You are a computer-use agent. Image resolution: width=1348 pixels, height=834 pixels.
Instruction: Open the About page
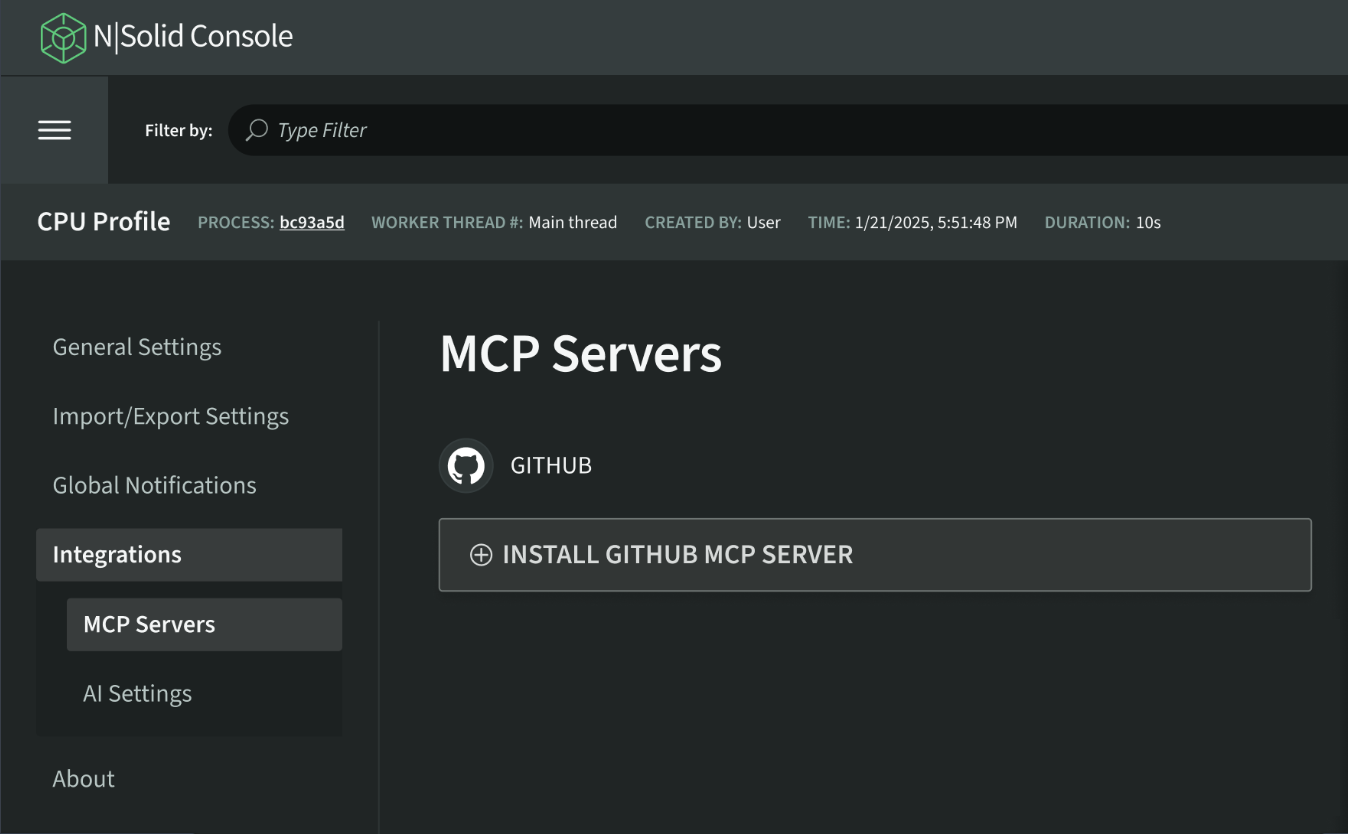pos(83,778)
